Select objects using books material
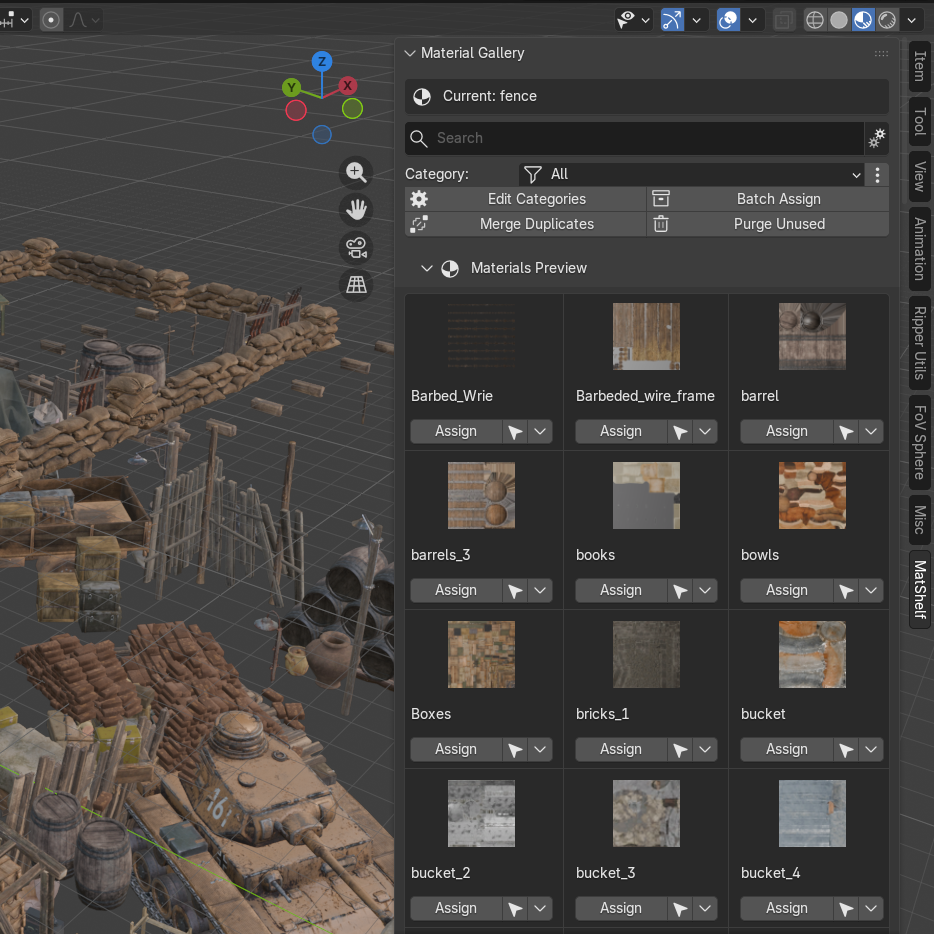This screenshot has width=934, height=934. pyautogui.click(x=680, y=590)
